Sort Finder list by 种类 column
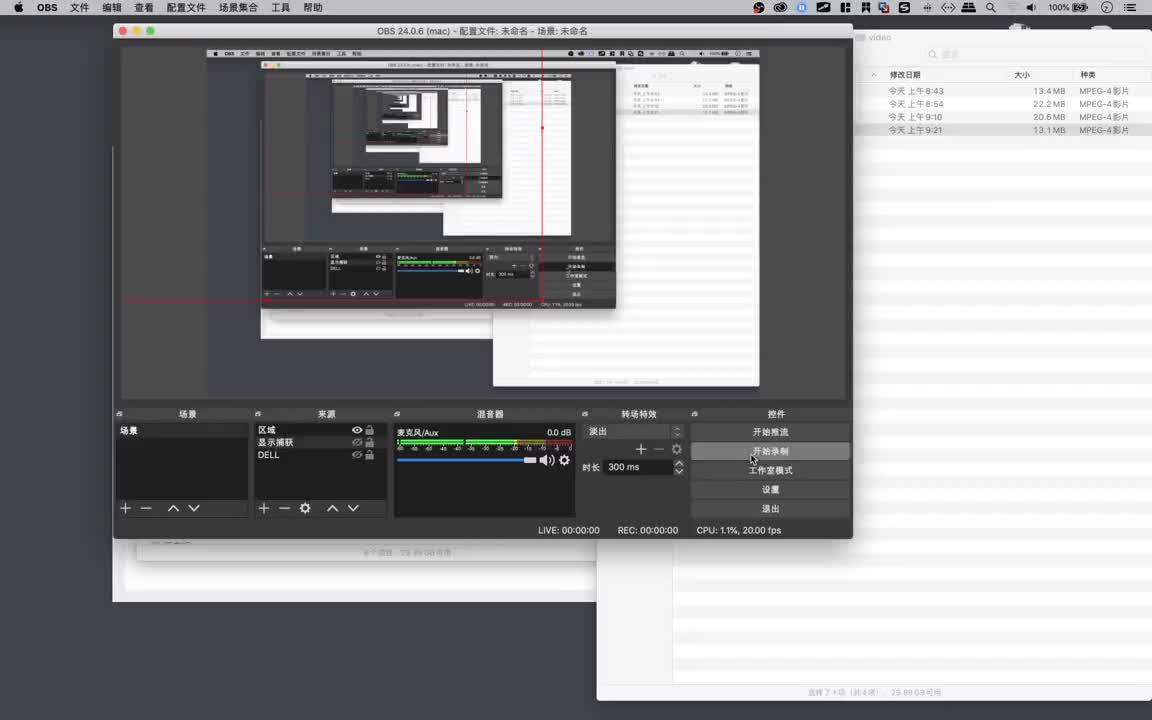Screen dimensions: 1152x720 click(x=1087, y=75)
